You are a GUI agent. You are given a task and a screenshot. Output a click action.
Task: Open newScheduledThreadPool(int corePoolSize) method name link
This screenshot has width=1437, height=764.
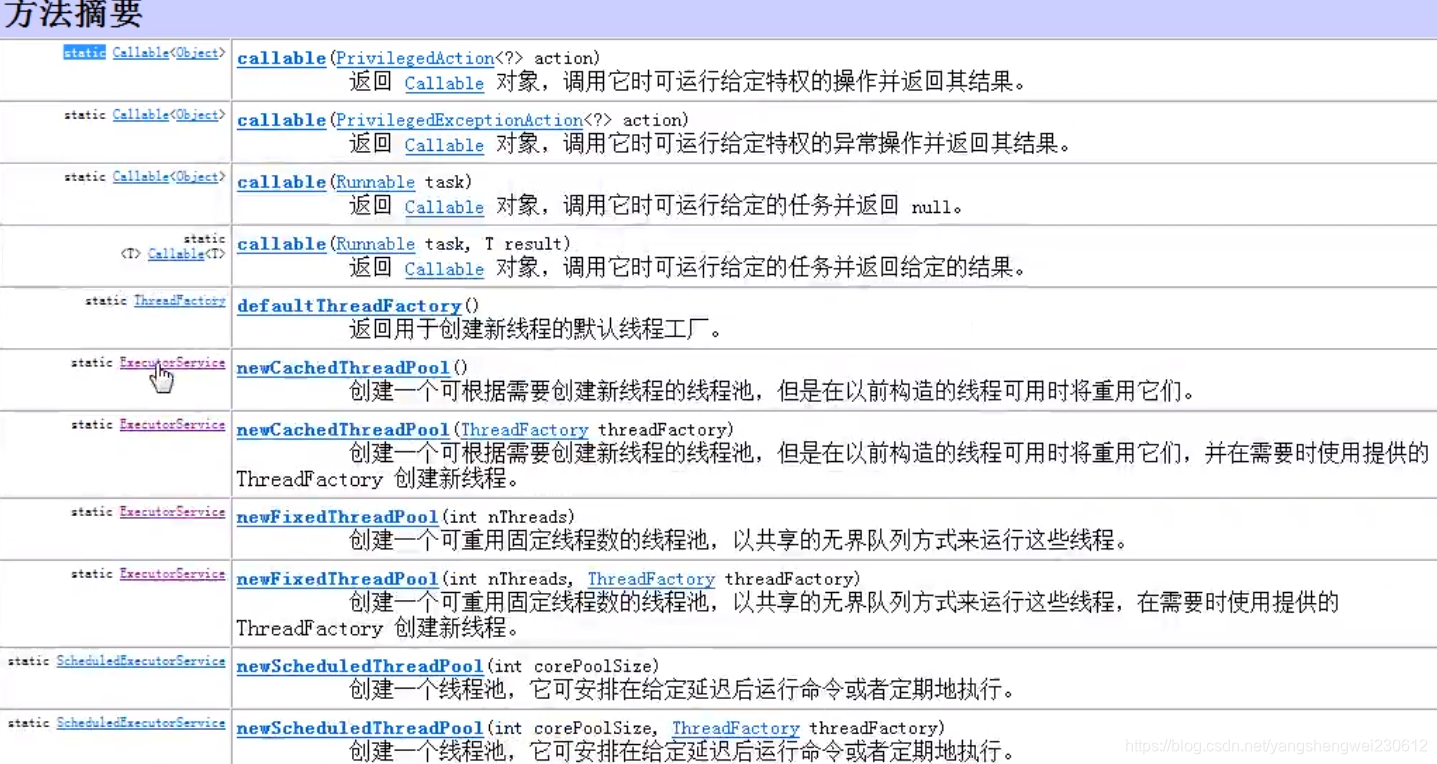tap(360, 666)
